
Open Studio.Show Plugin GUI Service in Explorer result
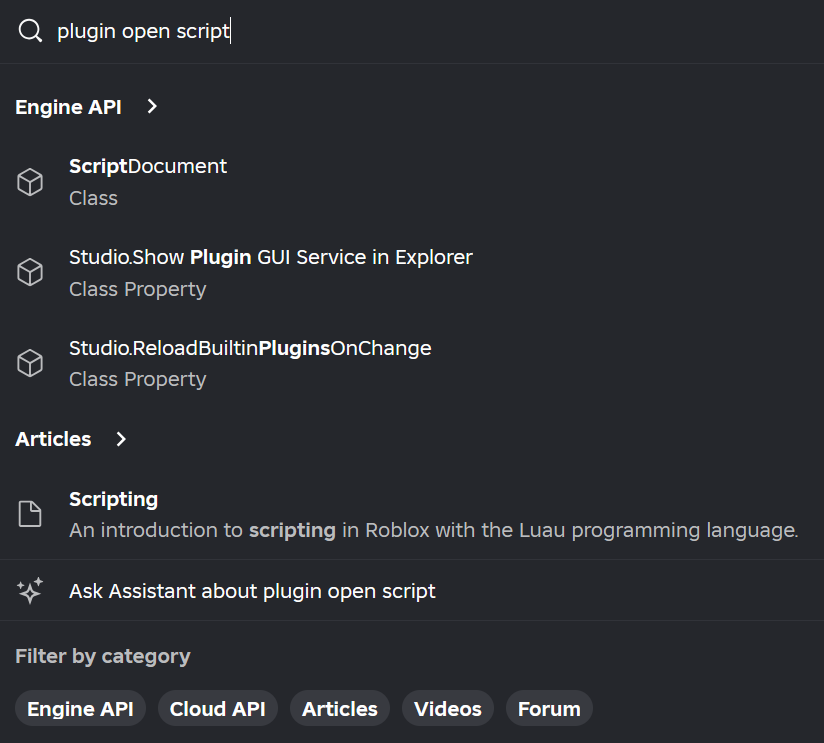pos(412,272)
